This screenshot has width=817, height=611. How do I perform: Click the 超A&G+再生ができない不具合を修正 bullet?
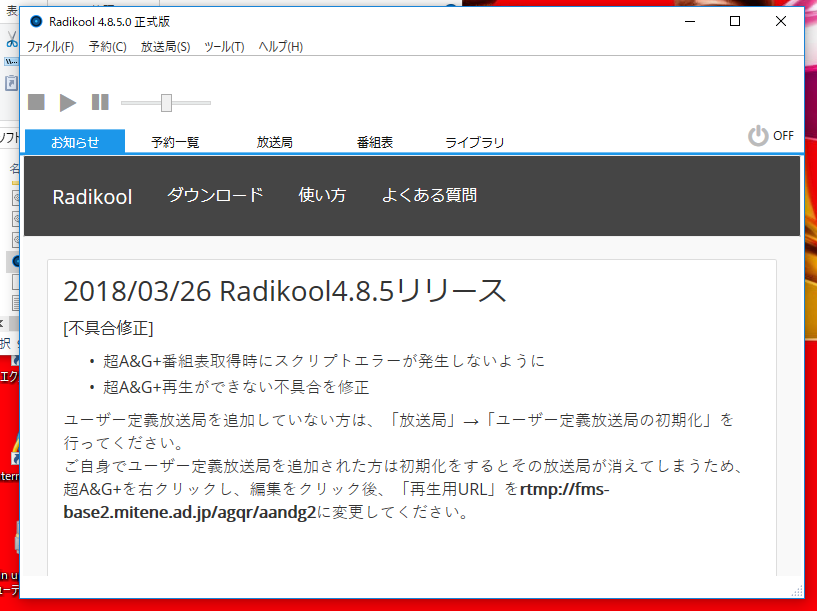[x=236, y=387]
